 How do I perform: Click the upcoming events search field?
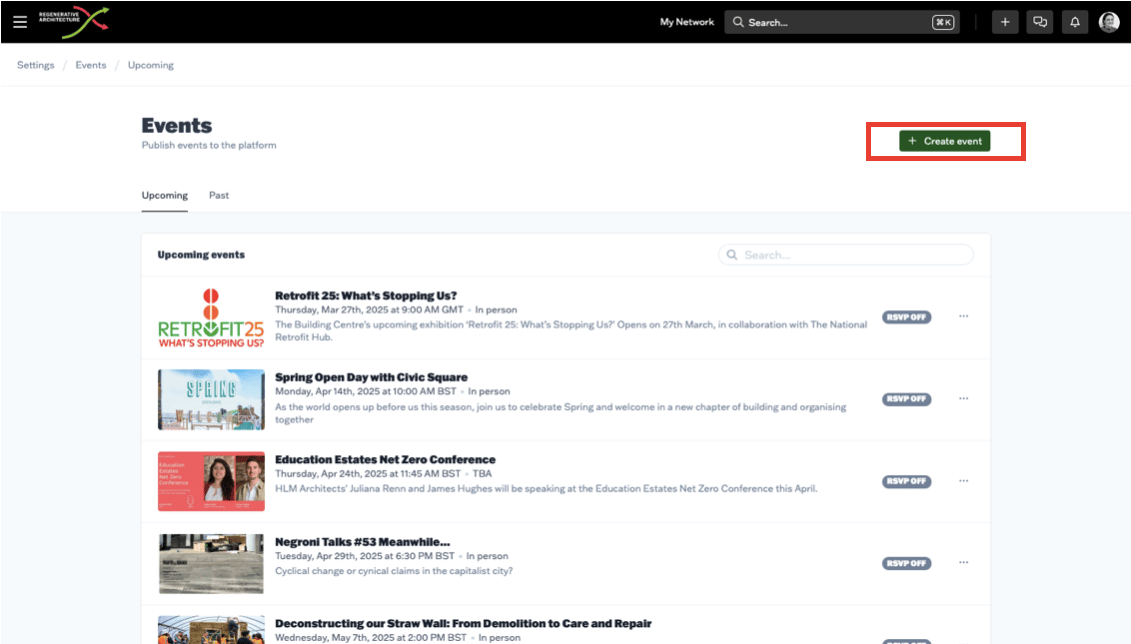[846, 255]
